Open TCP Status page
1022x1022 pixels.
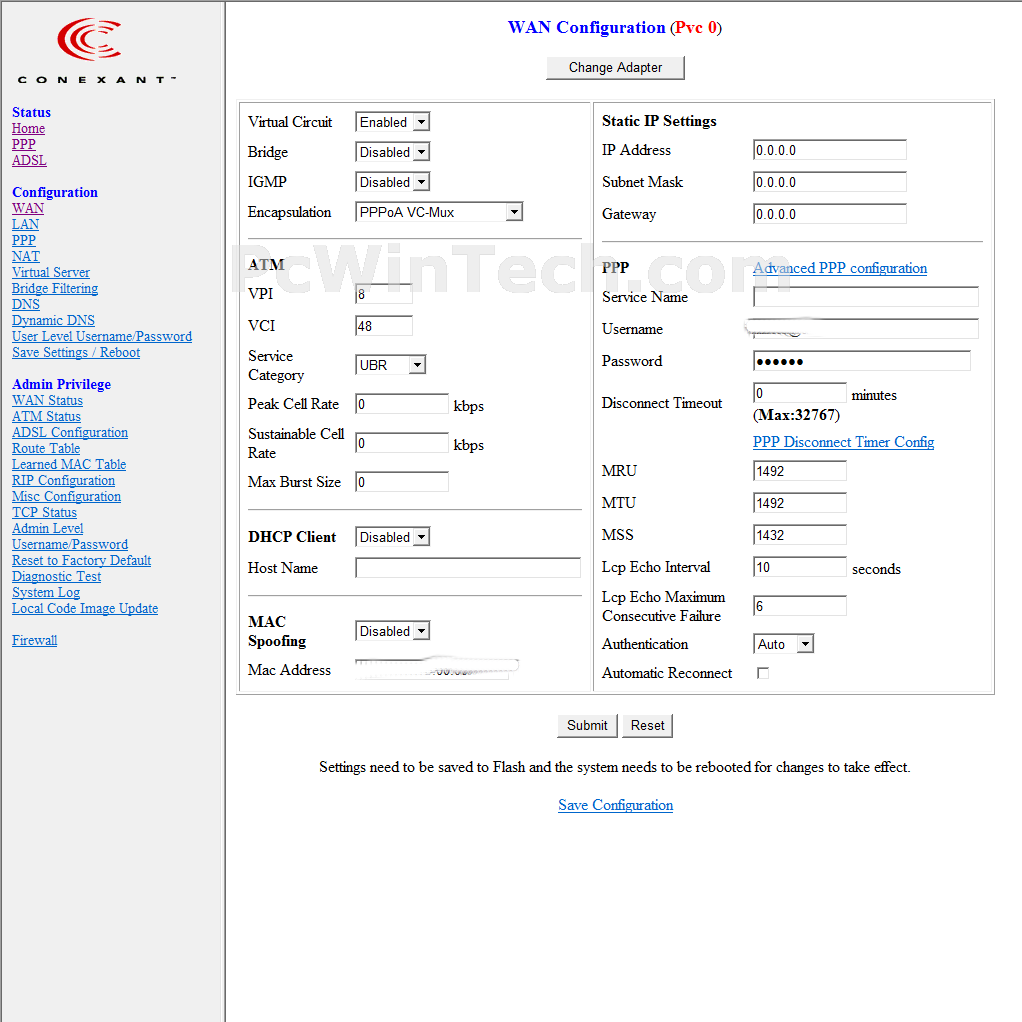tap(44, 512)
